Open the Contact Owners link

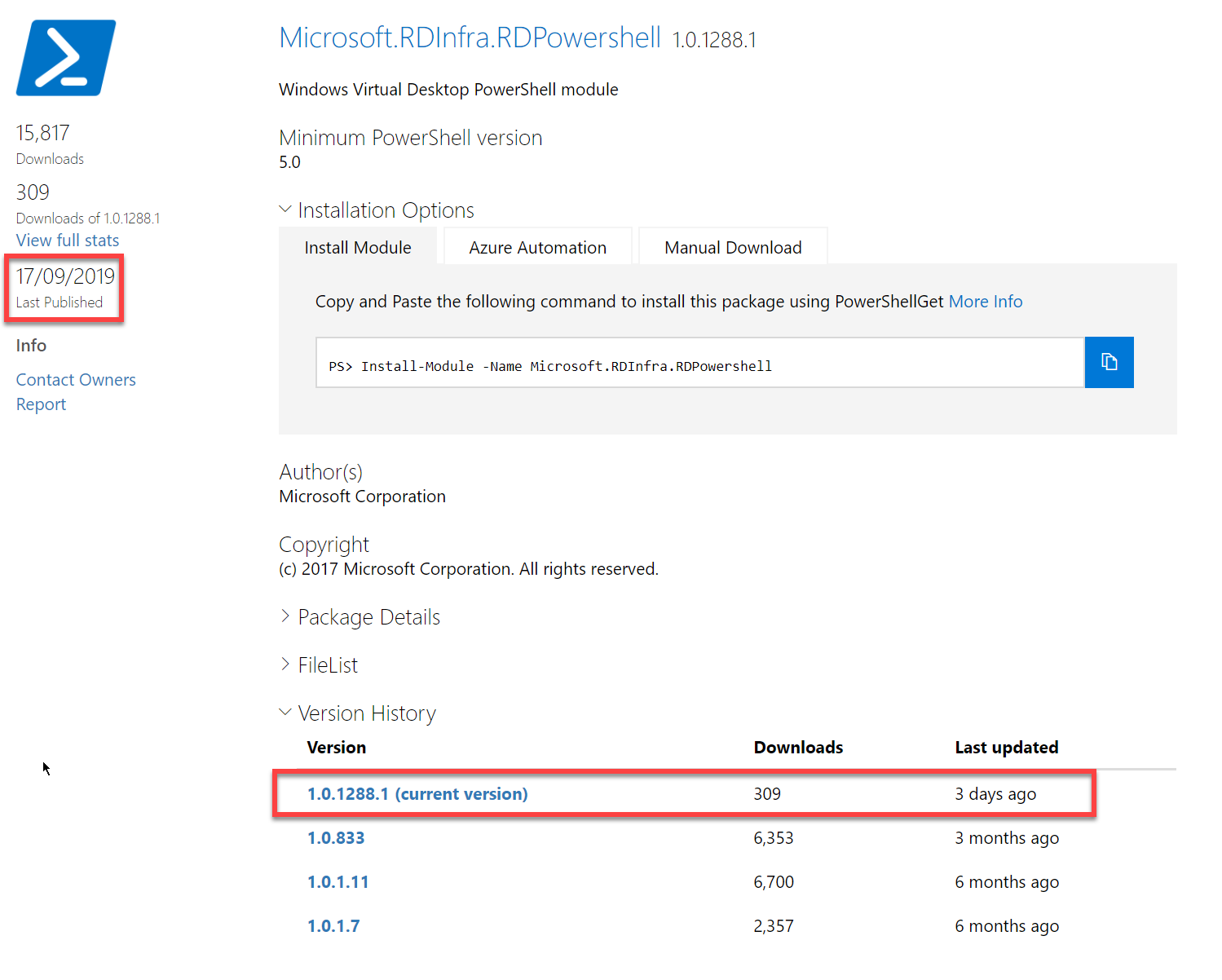pyautogui.click(x=76, y=380)
